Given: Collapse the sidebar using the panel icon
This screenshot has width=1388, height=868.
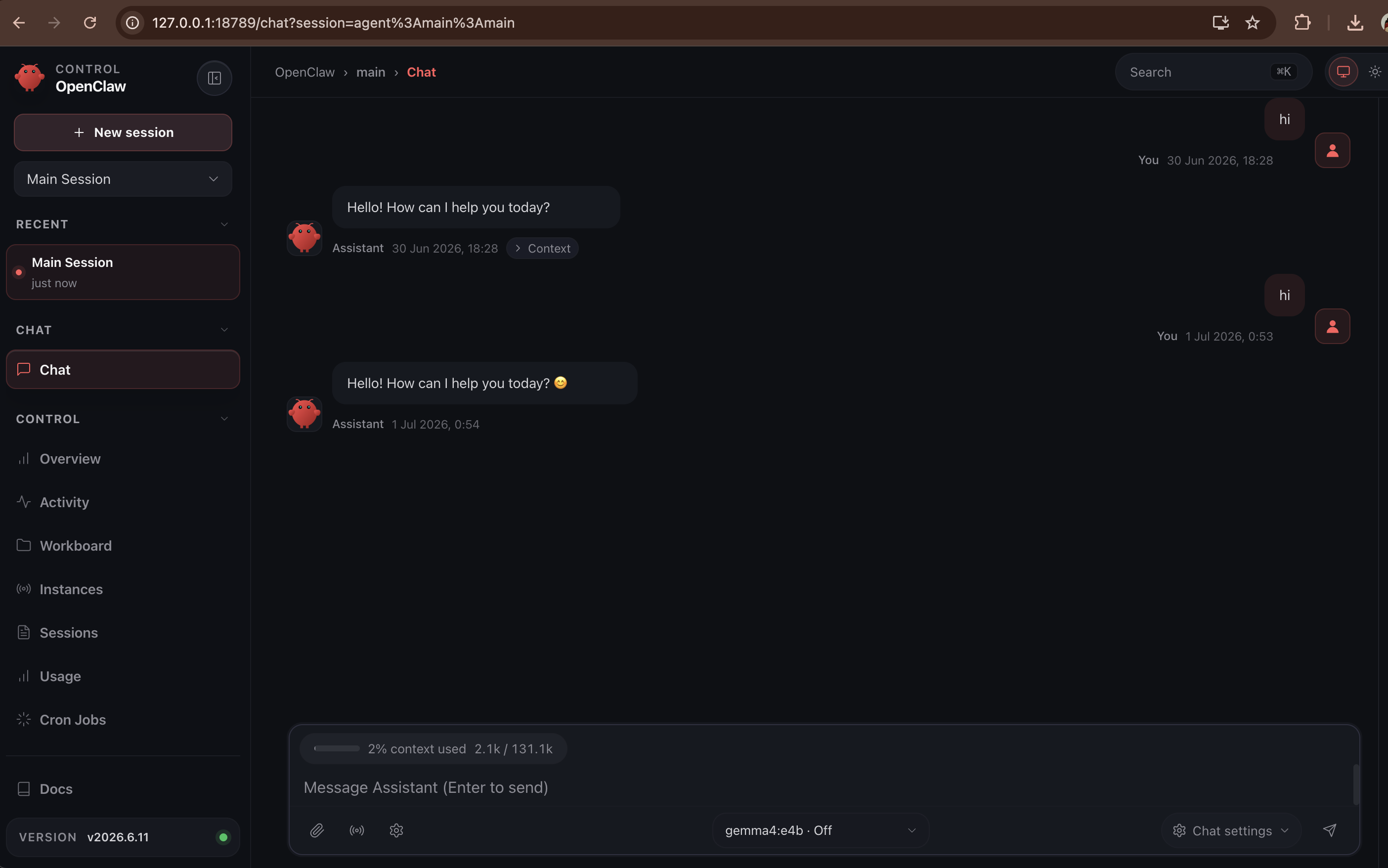Looking at the screenshot, I should 214,78.
